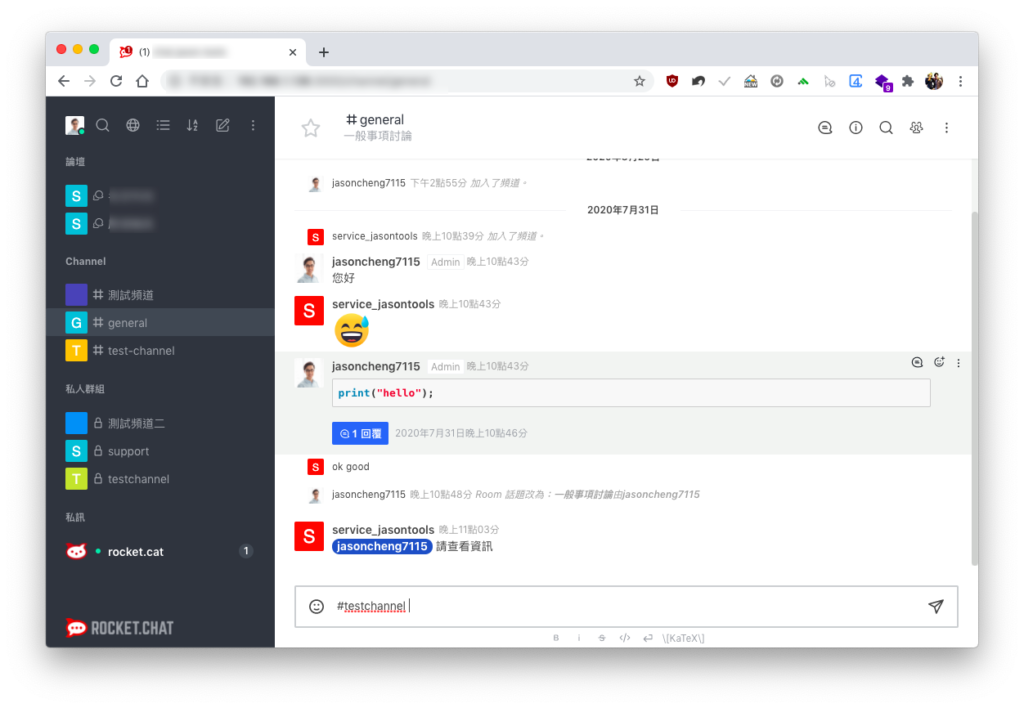Insert KaTeX formula in composer
This screenshot has width=1024, height=708.
[x=683, y=638]
